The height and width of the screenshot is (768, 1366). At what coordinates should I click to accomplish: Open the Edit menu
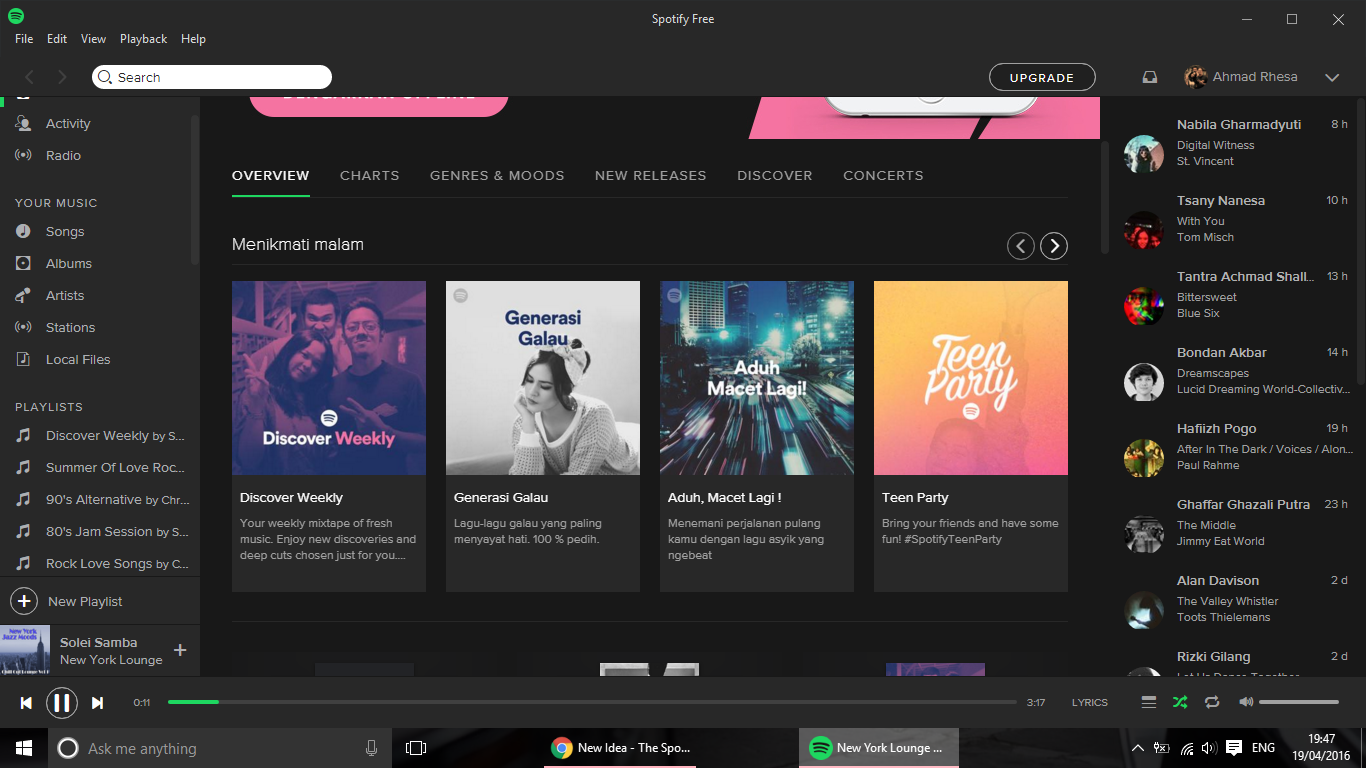pos(57,39)
